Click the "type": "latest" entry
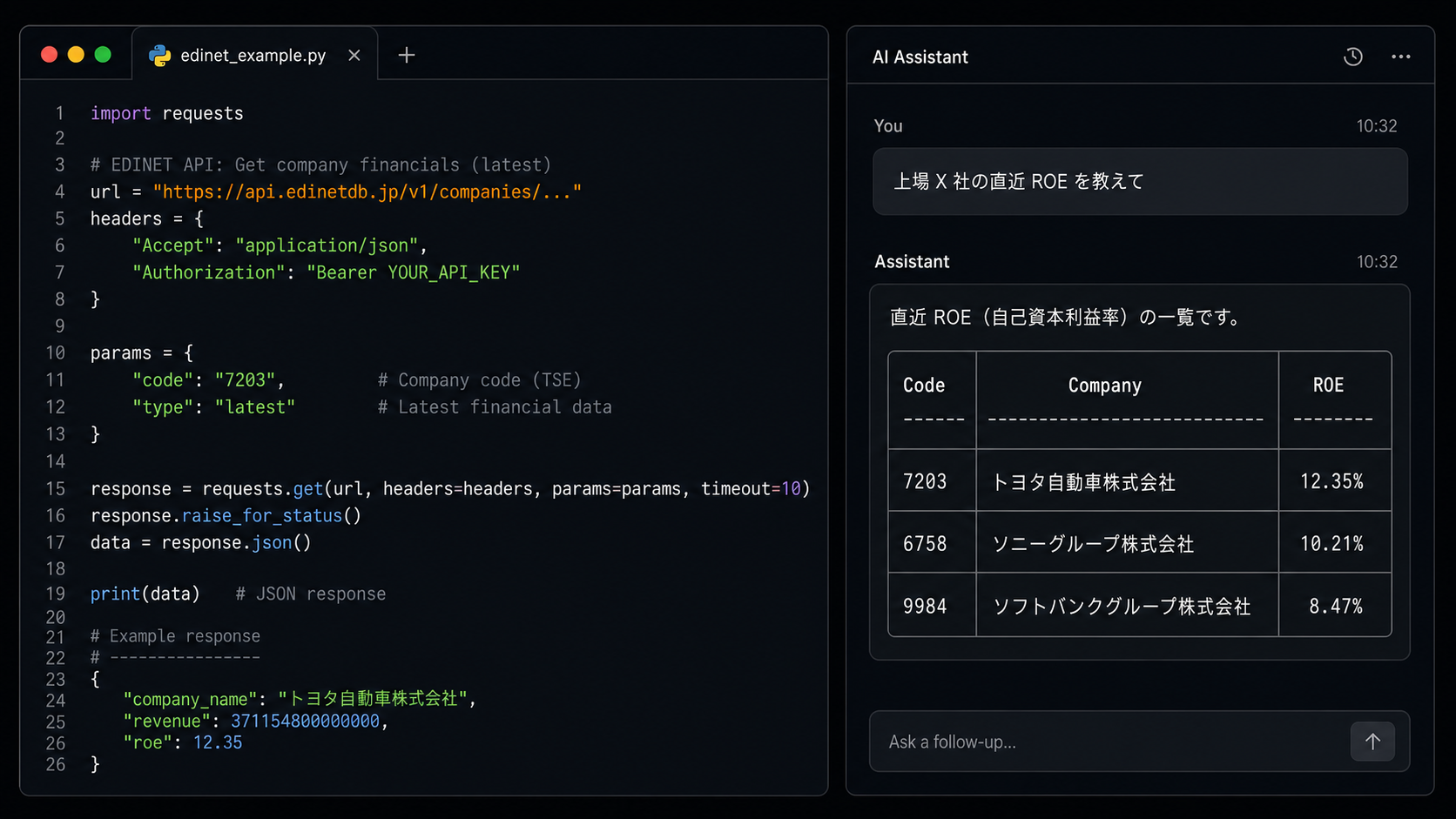Image resolution: width=1456 pixels, height=819 pixels. click(213, 407)
